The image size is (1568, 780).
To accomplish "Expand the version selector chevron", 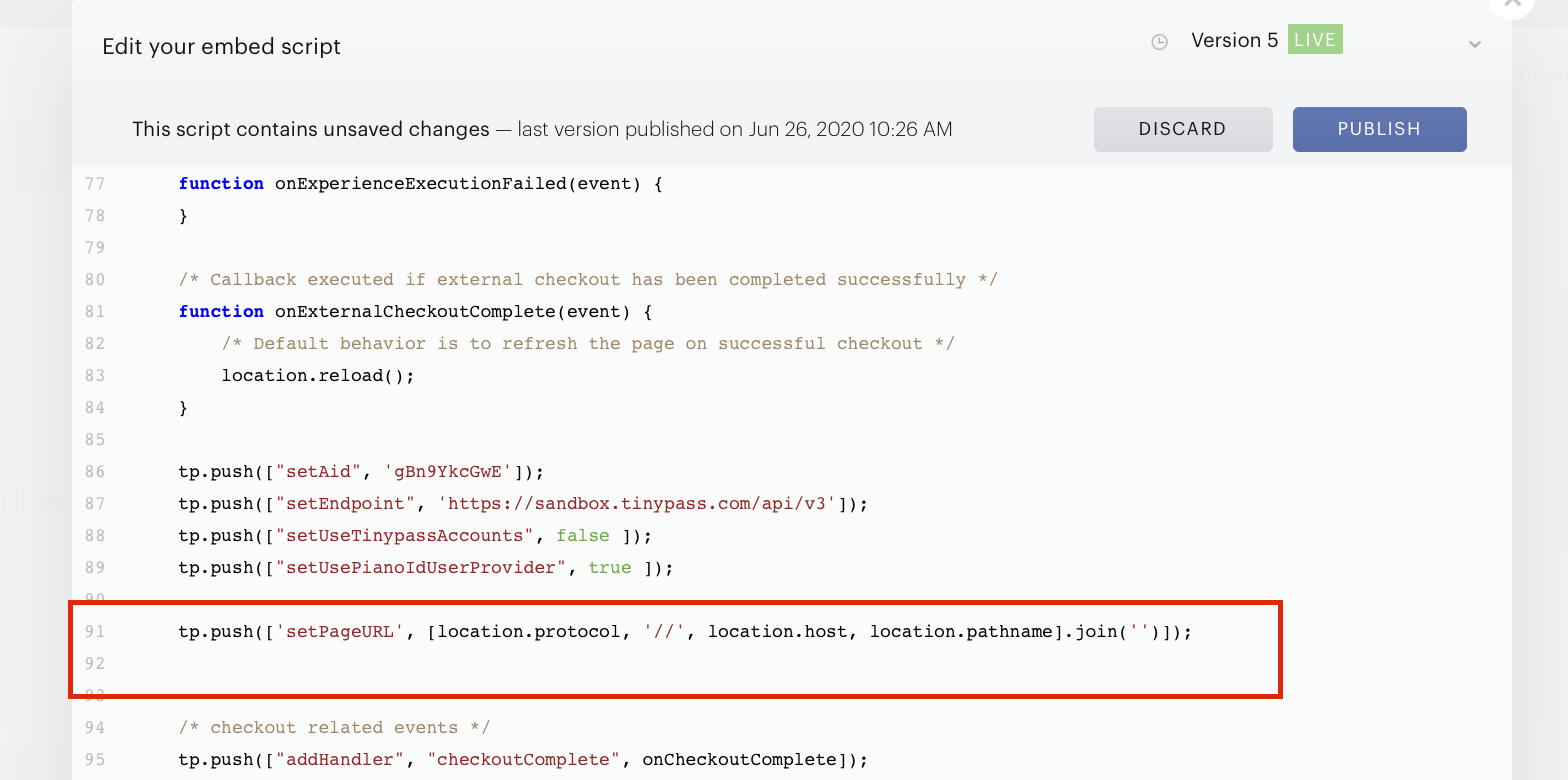I will [x=1474, y=44].
